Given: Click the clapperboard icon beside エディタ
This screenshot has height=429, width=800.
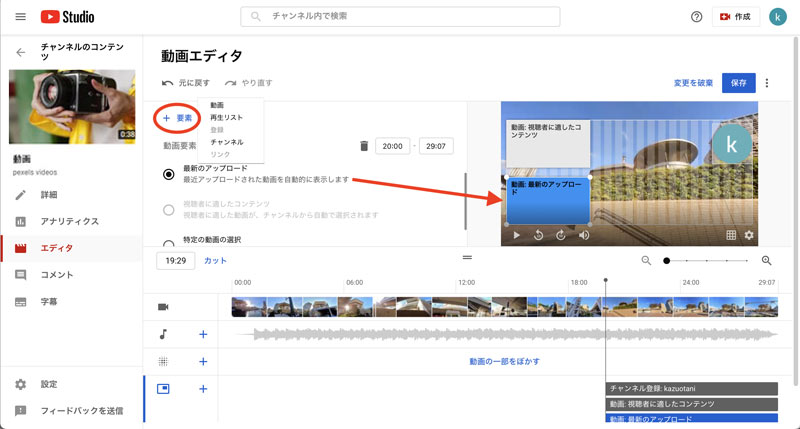Looking at the screenshot, I should 20,248.
